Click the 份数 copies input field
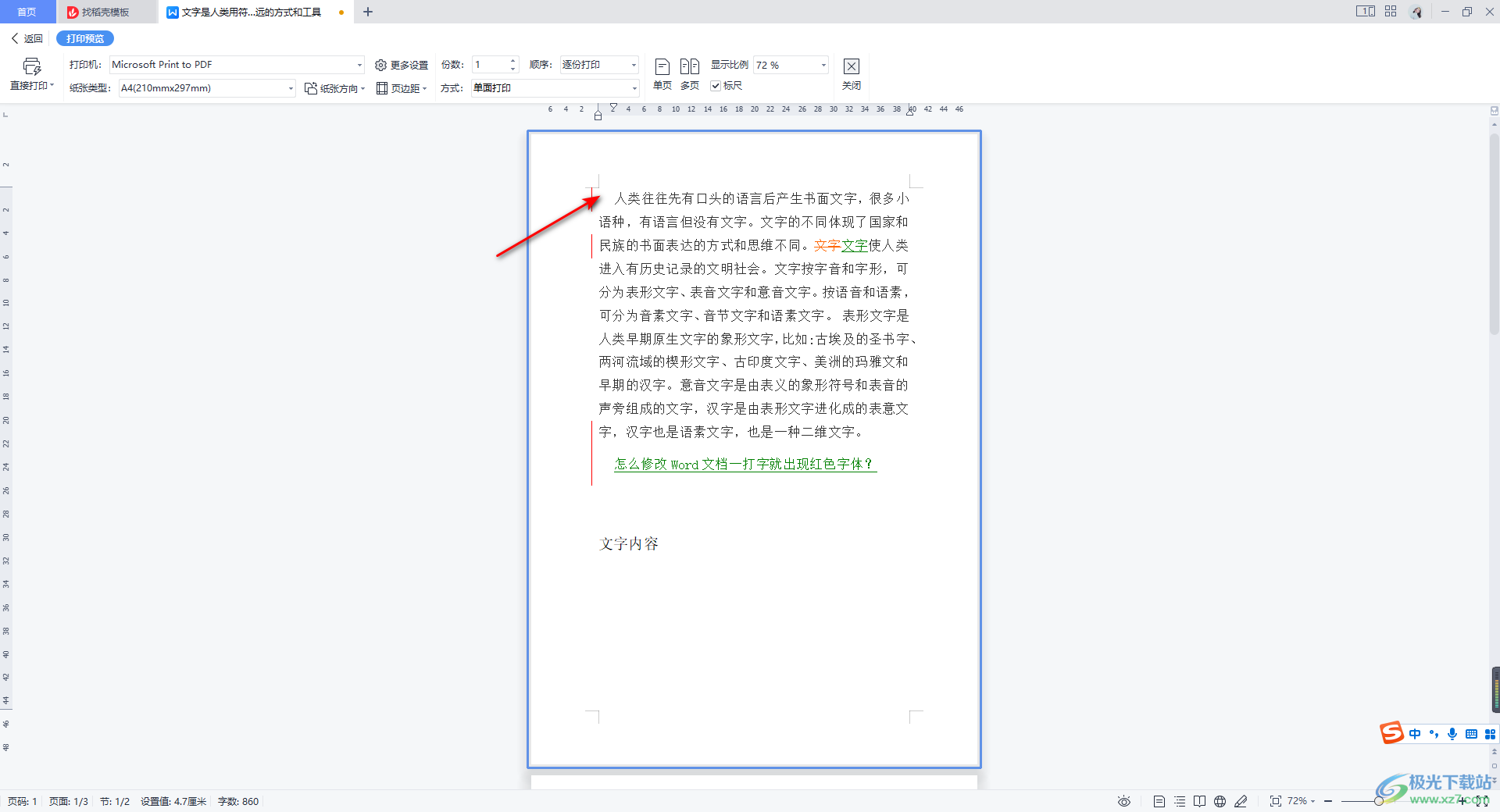Image resolution: width=1500 pixels, height=812 pixels. pyautogui.click(x=491, y=65)
